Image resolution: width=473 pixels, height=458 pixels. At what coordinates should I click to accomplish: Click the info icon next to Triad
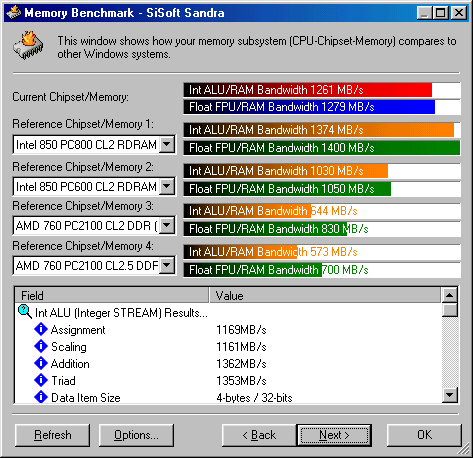point(41,380)
